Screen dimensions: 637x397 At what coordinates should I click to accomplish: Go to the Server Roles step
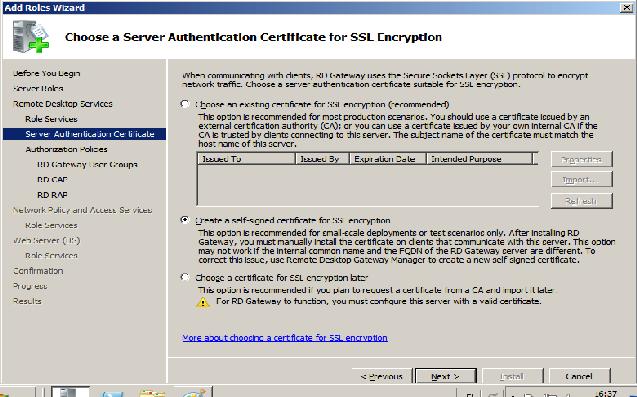pos(38,89)
